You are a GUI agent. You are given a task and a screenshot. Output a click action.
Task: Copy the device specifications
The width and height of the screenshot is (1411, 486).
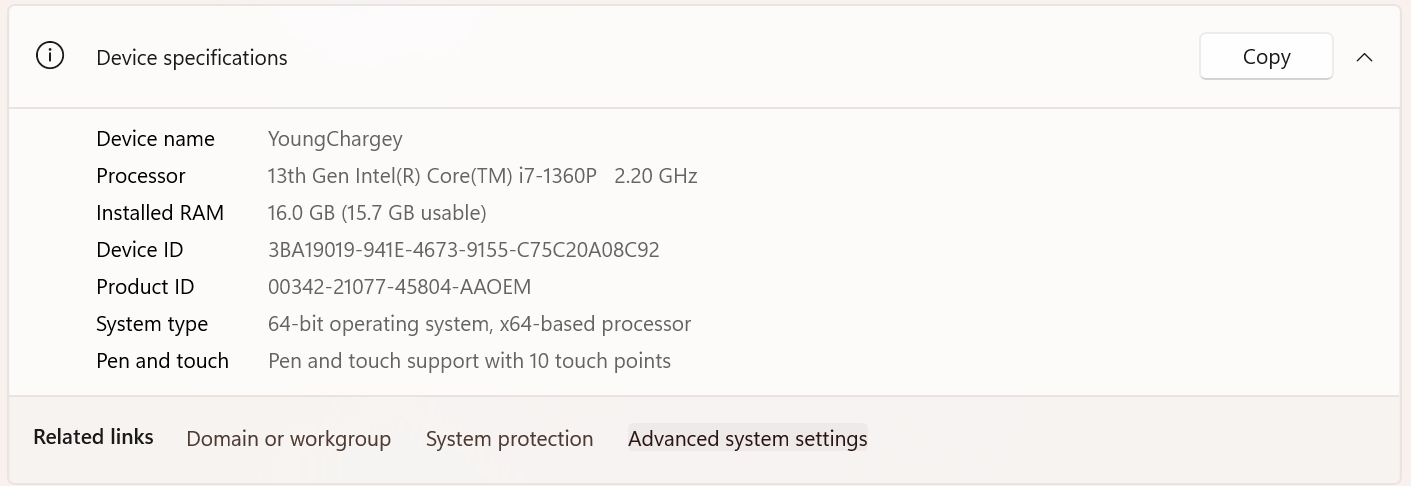point(1266,57)
